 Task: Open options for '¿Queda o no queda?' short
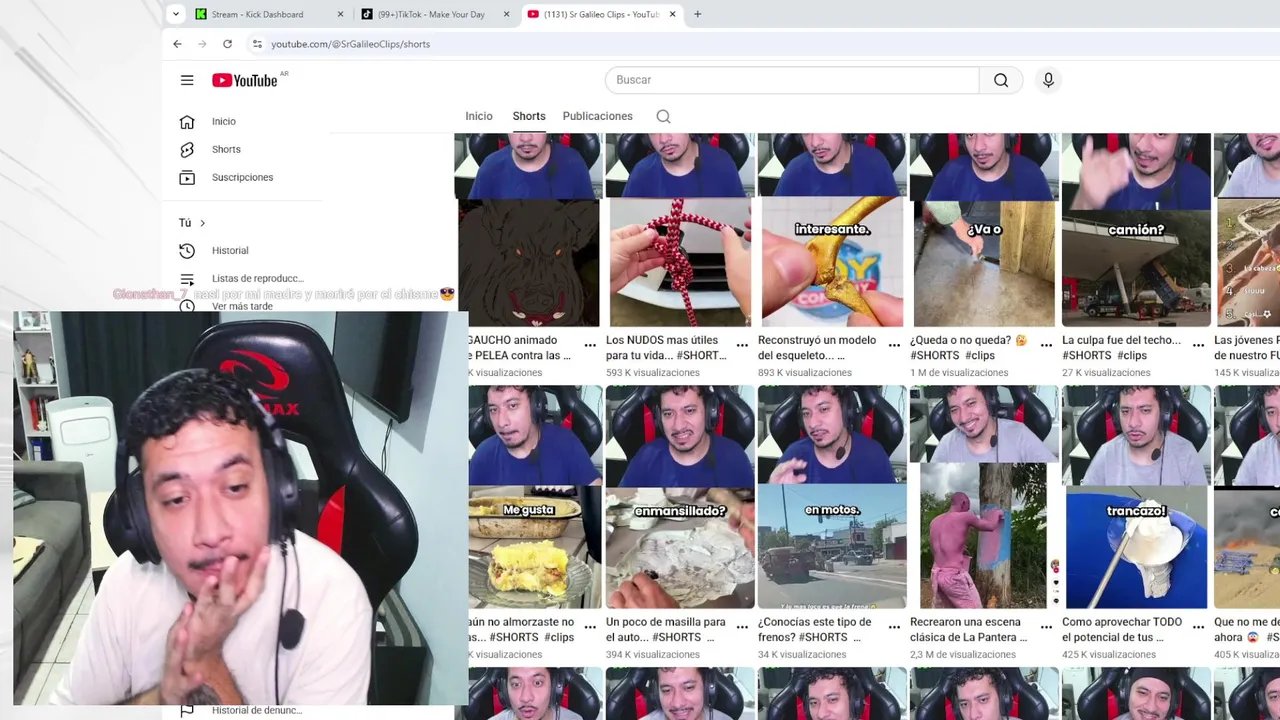click(1046, 345)
